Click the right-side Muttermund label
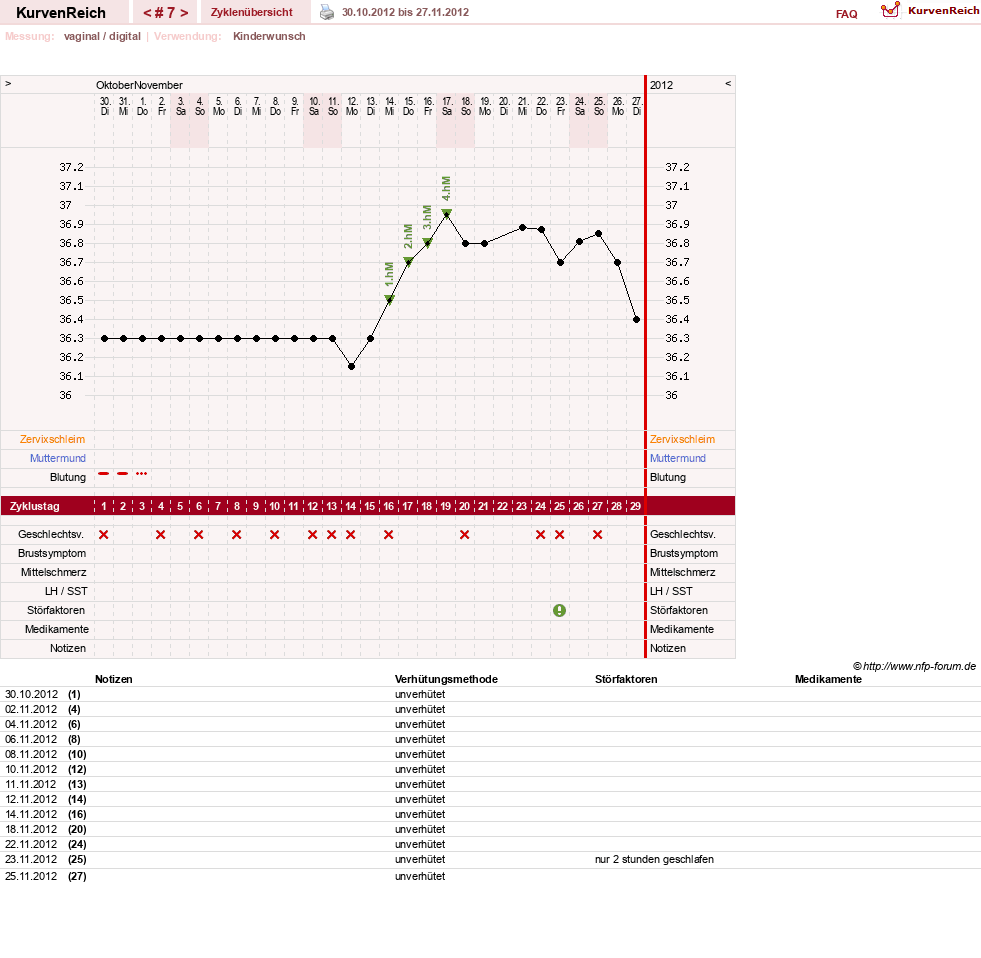Viewport: 981px width, 958px height. coord(678,458)
